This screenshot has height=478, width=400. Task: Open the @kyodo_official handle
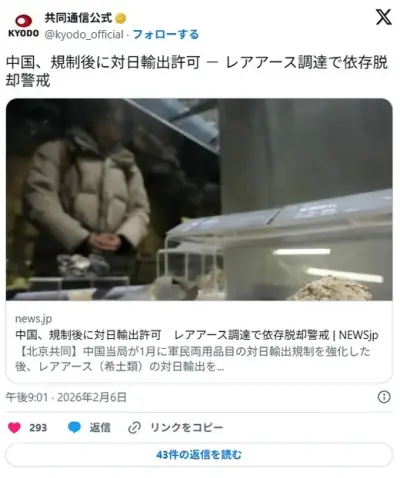(84, 35)
